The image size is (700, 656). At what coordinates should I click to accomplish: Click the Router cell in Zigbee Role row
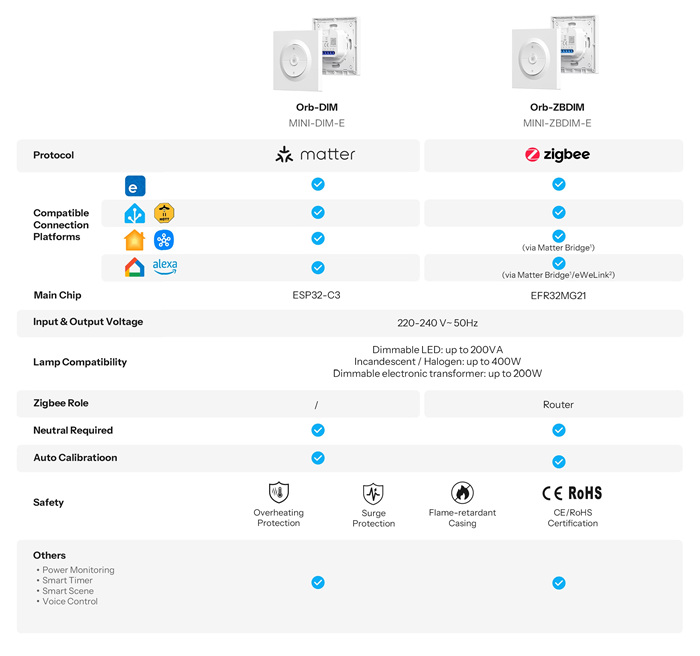(558, 404)
